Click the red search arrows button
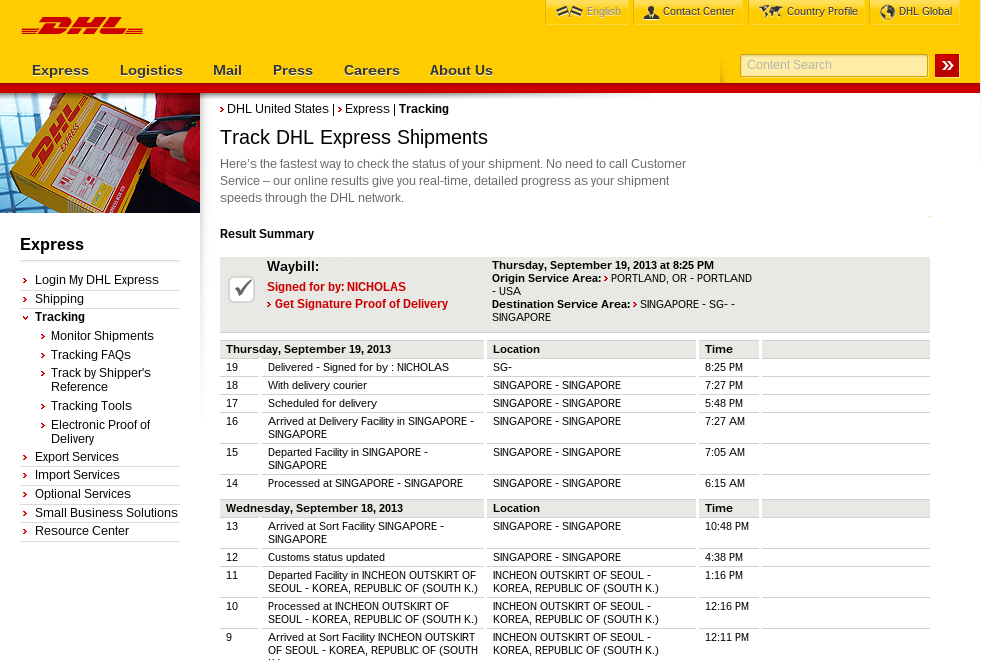981x660 pixels. [946, 65]
